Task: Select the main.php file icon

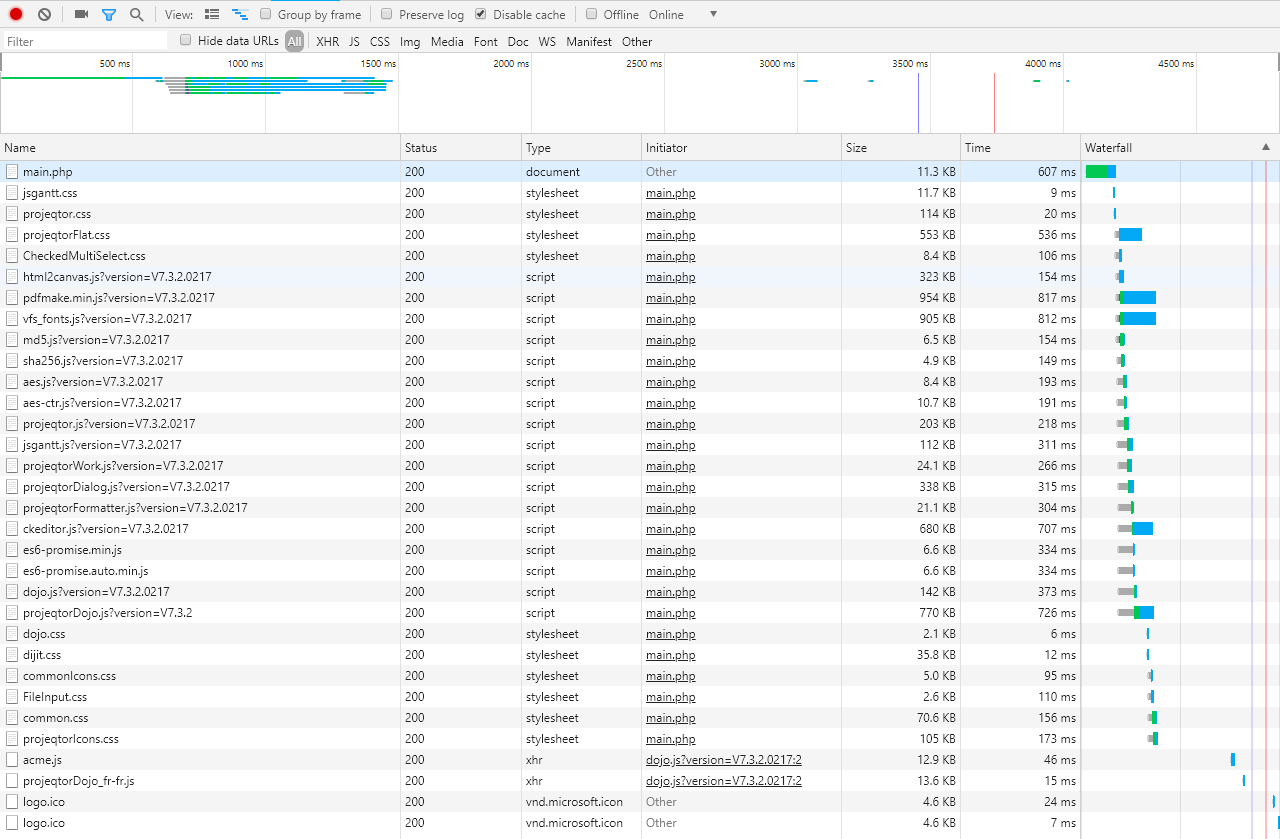Action: 12,172
